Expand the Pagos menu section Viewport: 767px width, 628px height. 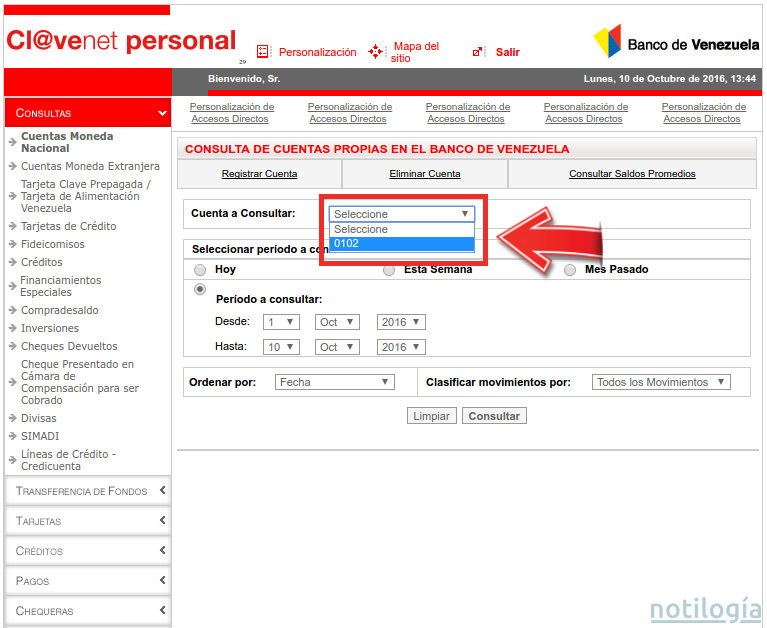[x=88, y=581]
